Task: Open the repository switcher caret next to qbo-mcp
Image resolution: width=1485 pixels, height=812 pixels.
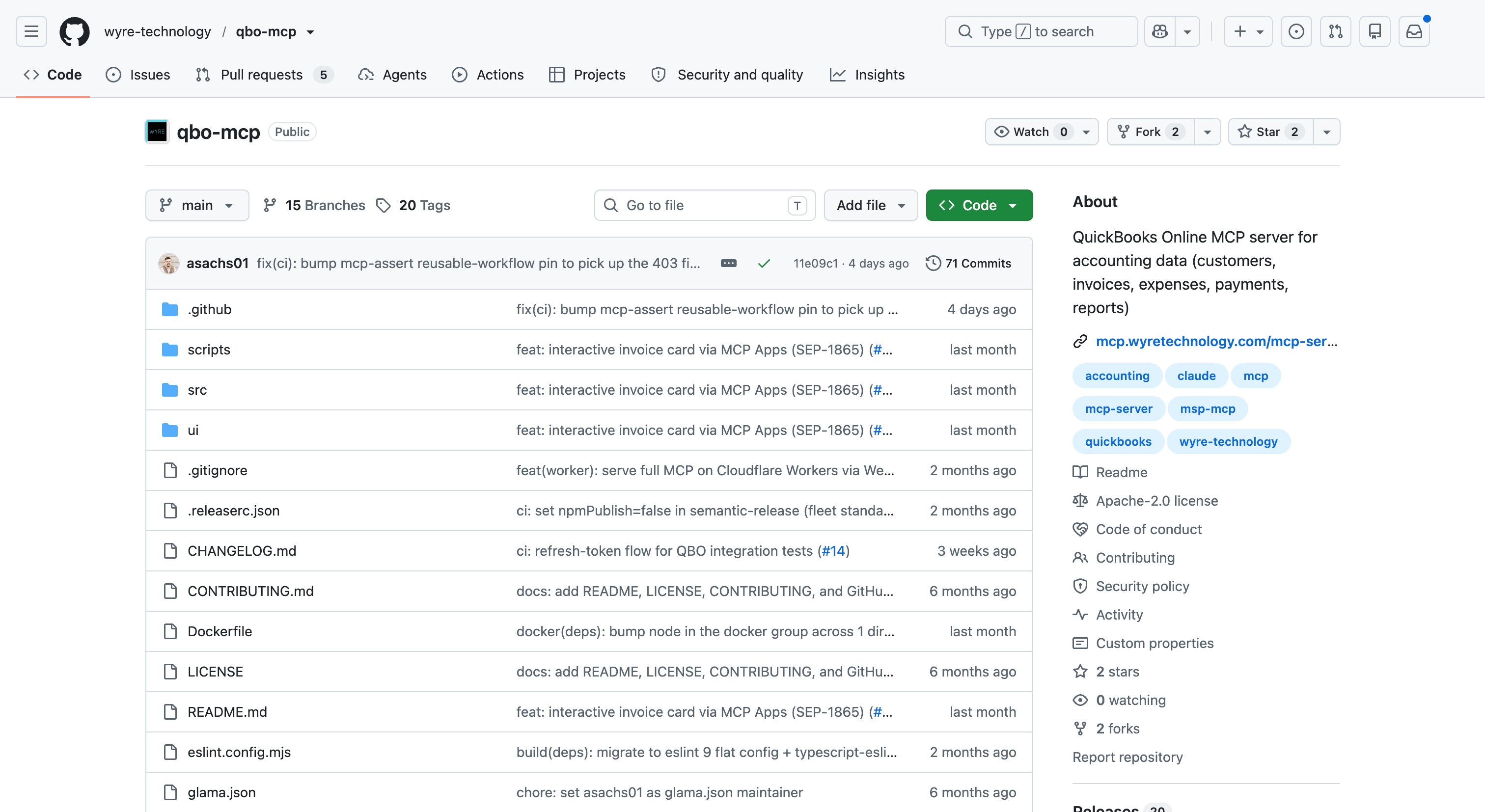Action: pyautogui.click(x=310, y=32)
